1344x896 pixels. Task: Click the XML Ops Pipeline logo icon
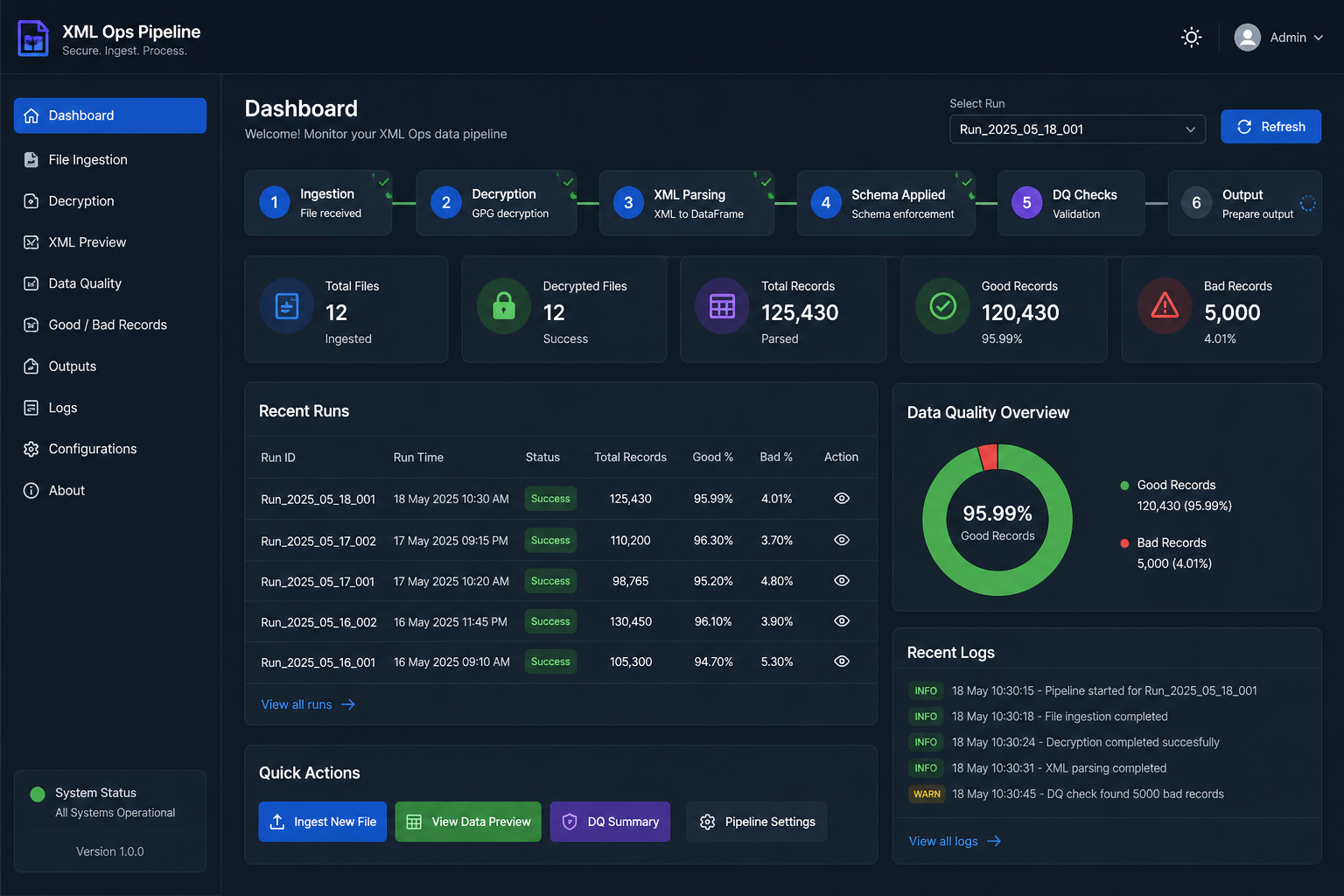tap(33, 38)
